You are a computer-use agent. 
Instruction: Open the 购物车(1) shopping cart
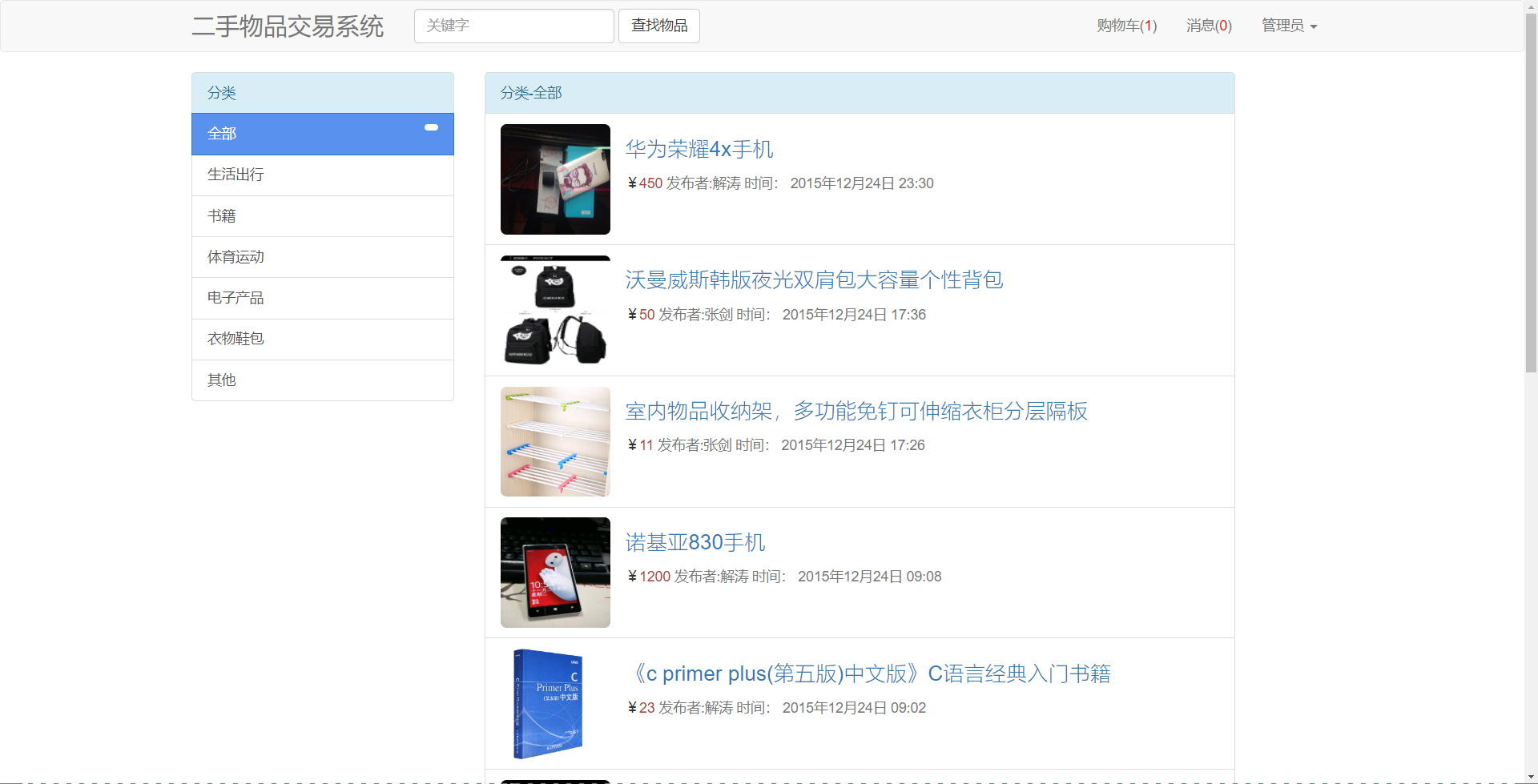click(x=1125, y=26)
